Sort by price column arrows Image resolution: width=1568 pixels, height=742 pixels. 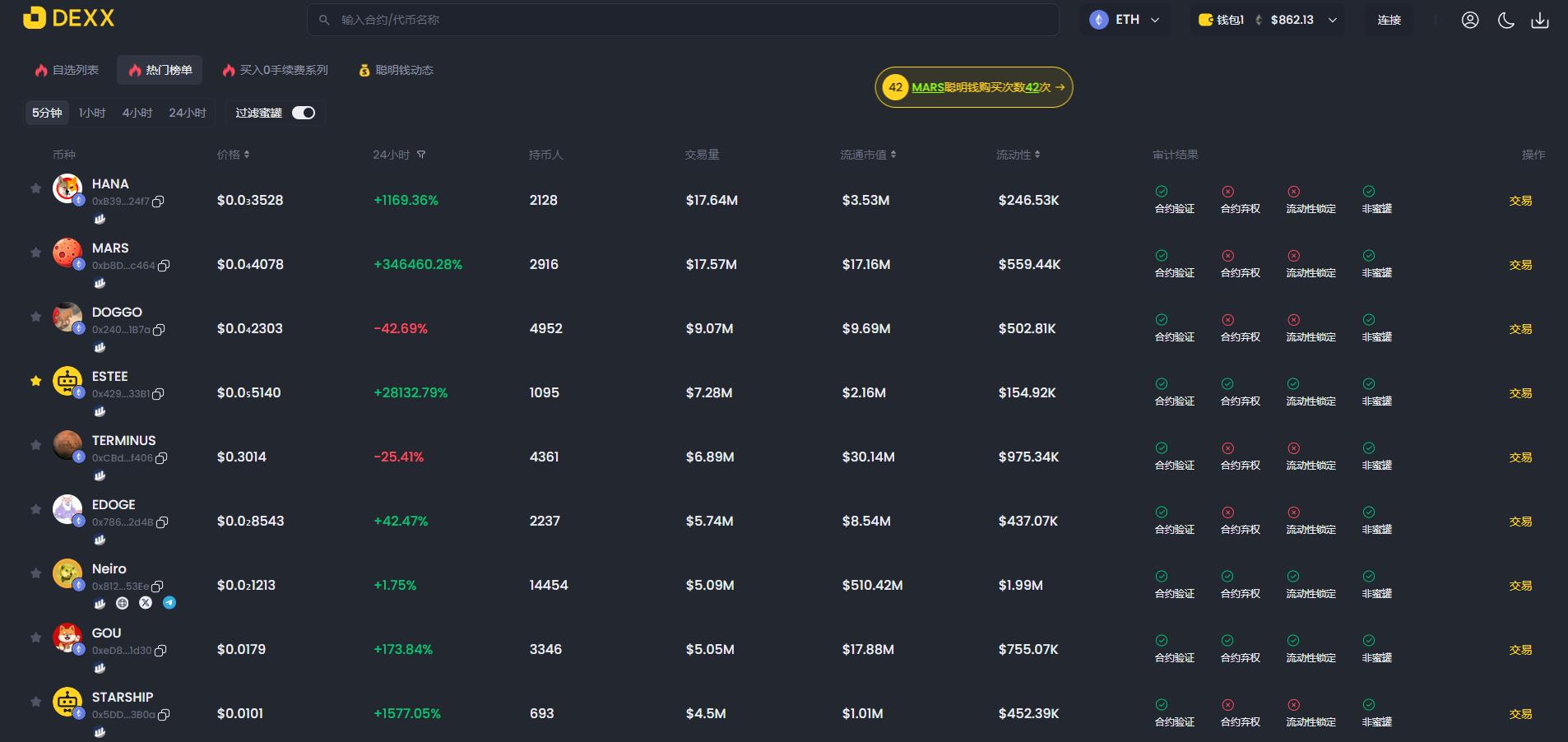(247, 155)
